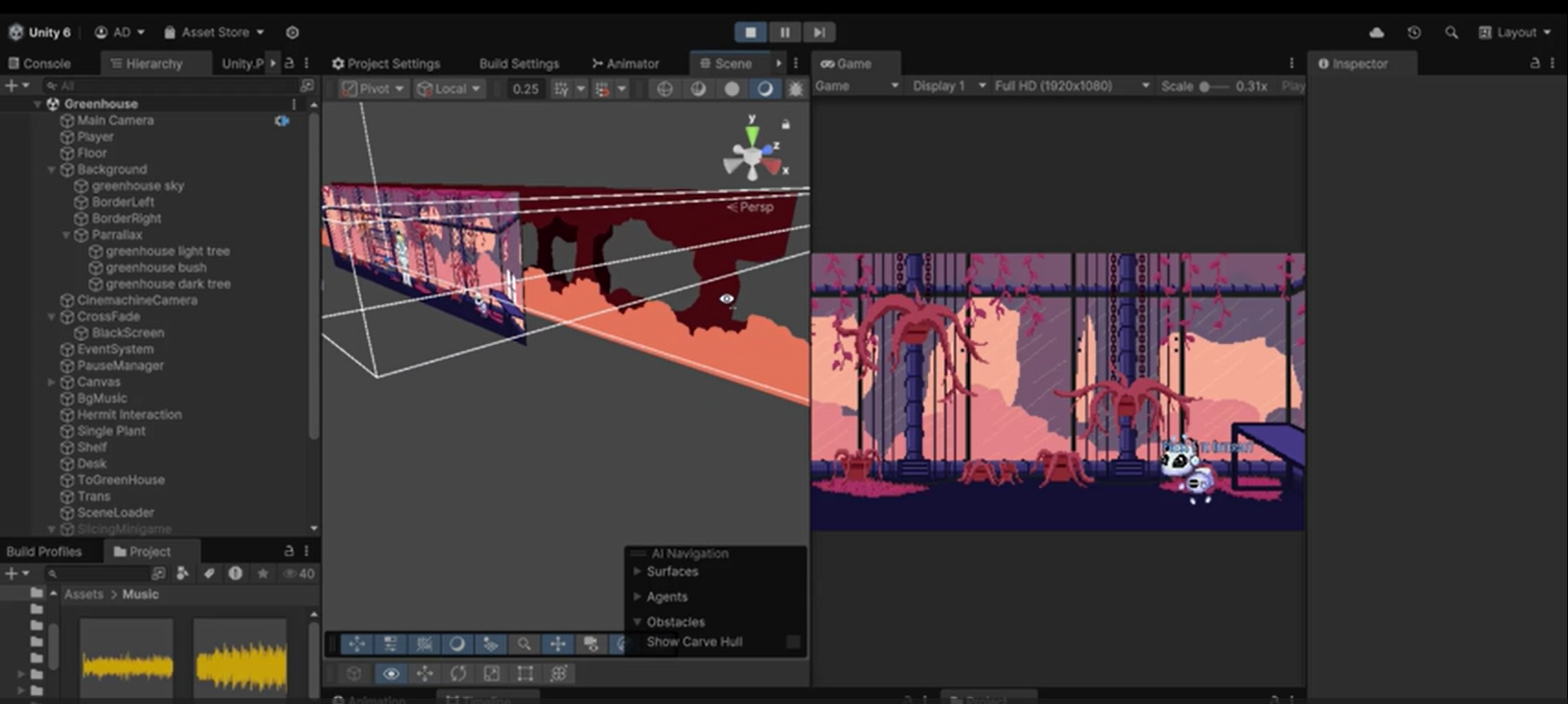
Task: Pause the running game
Action: [x=785, y=32]
